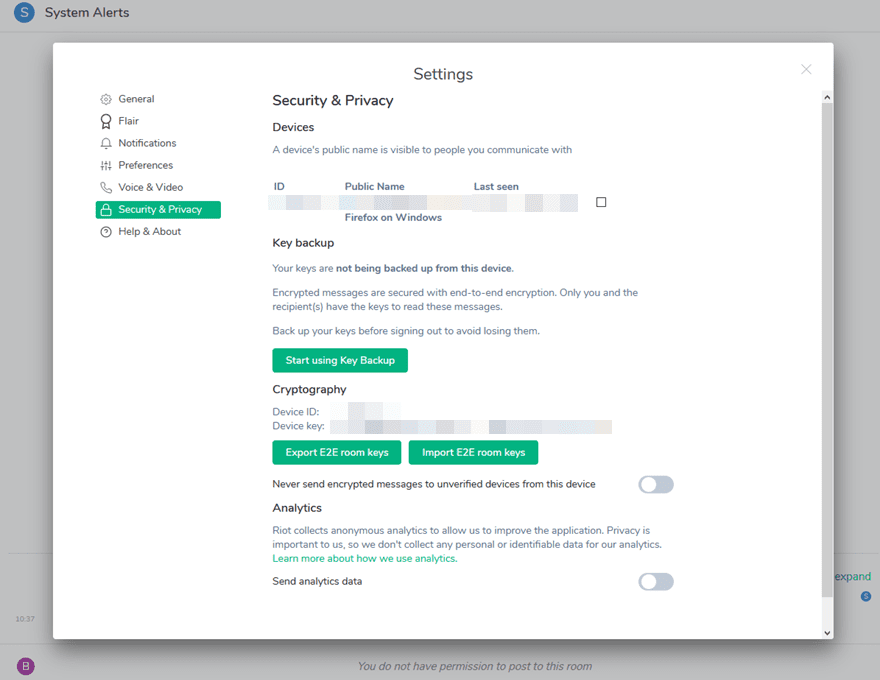
Task: Click the General gear icon
Action: pyautogui.click(x=106, y=99)
